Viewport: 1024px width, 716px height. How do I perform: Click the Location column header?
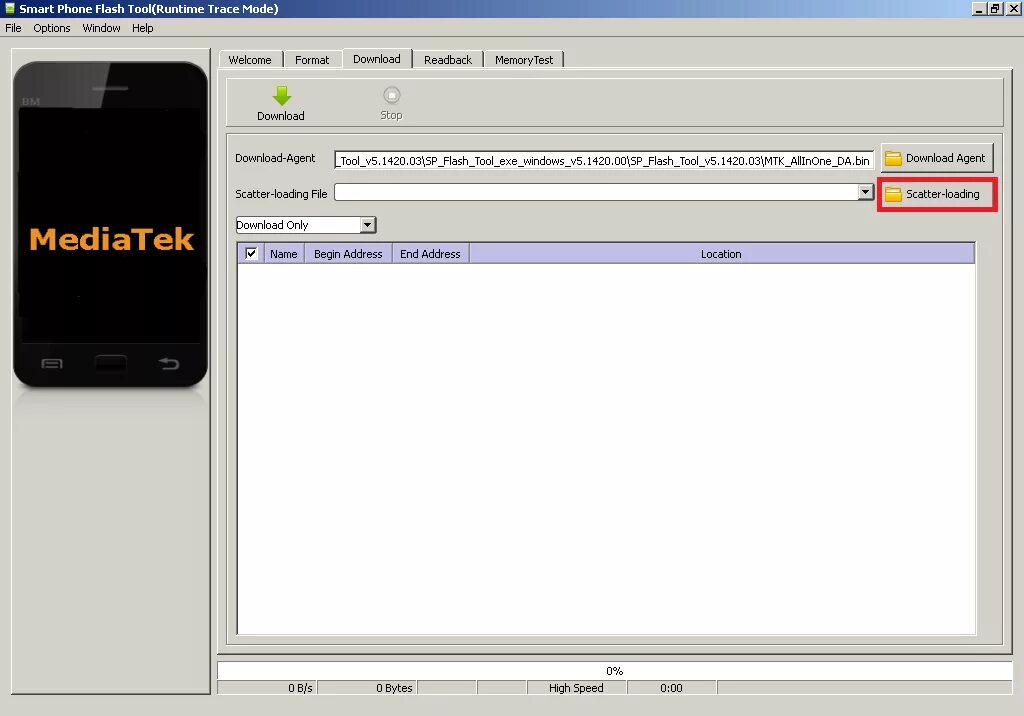point(722,253)
